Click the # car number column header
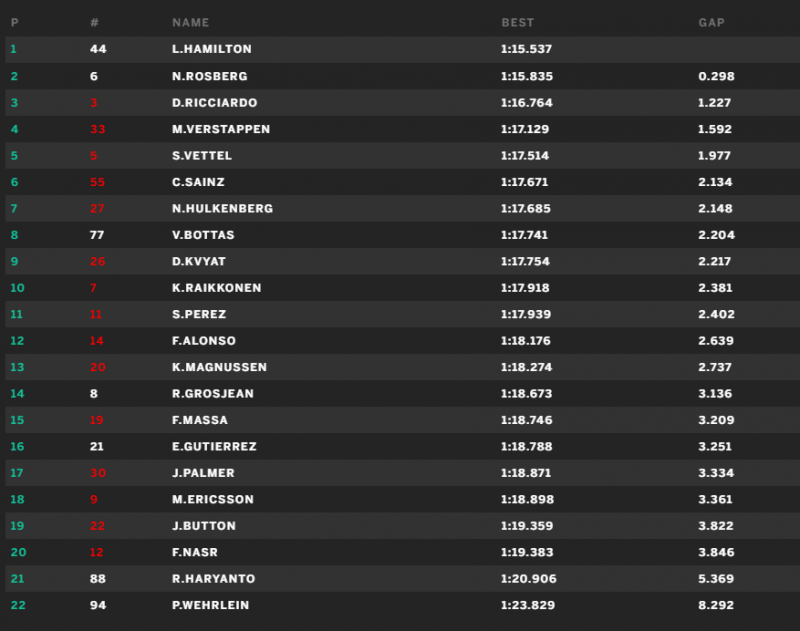Screen dimensions: 800x631 click(x=94, y=22)
